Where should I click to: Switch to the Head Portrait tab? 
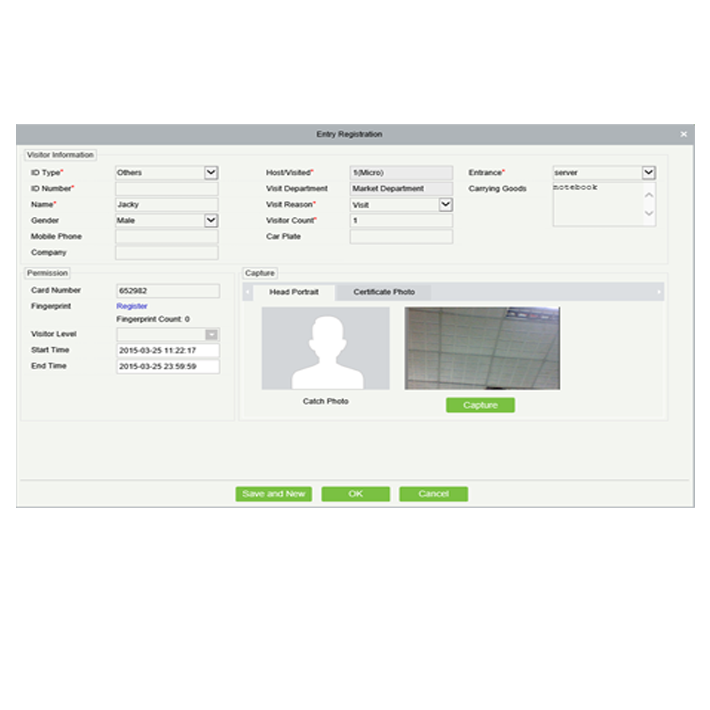pos(294,292)
